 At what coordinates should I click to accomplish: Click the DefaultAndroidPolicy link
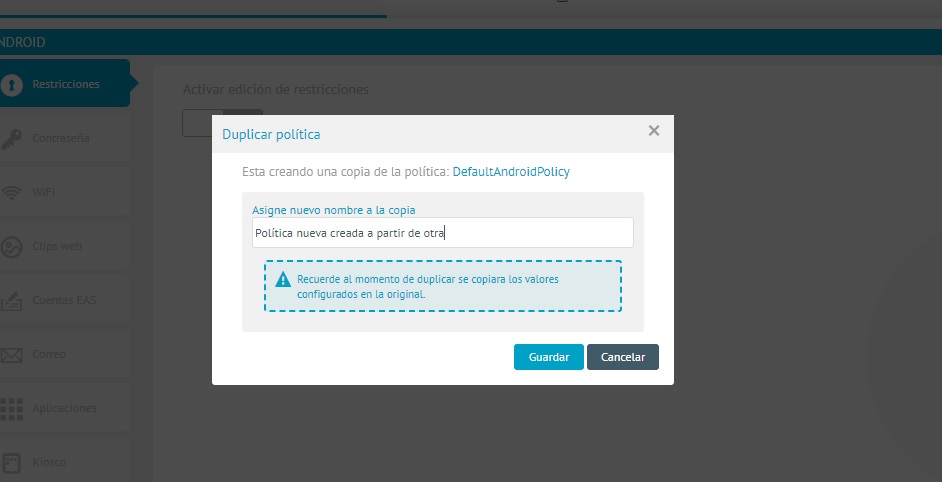tap(511, 172)
